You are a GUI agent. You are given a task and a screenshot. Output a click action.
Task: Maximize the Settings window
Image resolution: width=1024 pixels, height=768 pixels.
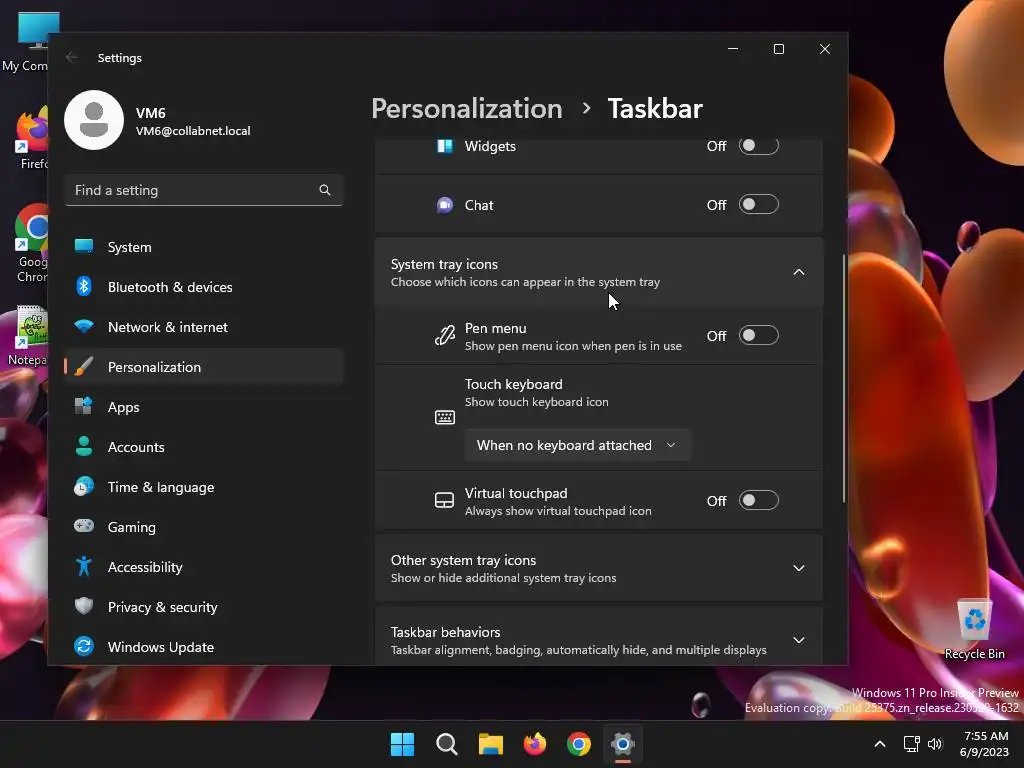pos(778,49)
